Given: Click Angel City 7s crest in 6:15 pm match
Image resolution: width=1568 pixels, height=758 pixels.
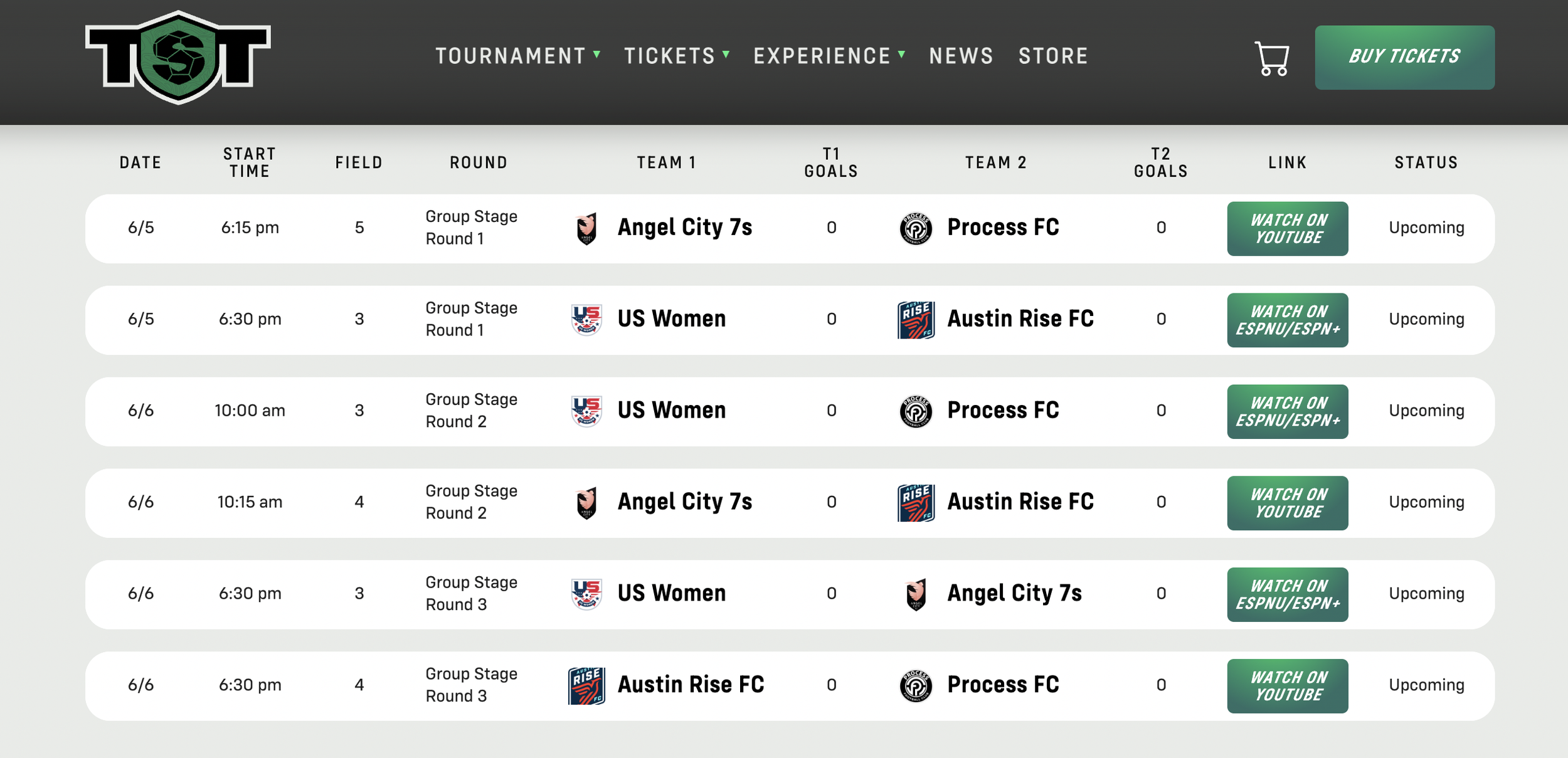Looking at the screenshot, I should coord(586,229).
